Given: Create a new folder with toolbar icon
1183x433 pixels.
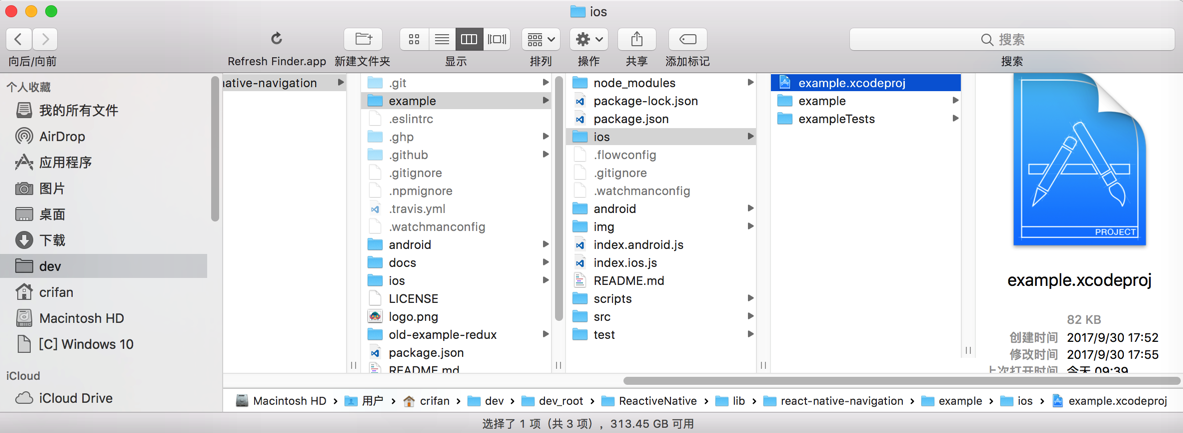Looking at the screenshot, I should pos(363,38).
